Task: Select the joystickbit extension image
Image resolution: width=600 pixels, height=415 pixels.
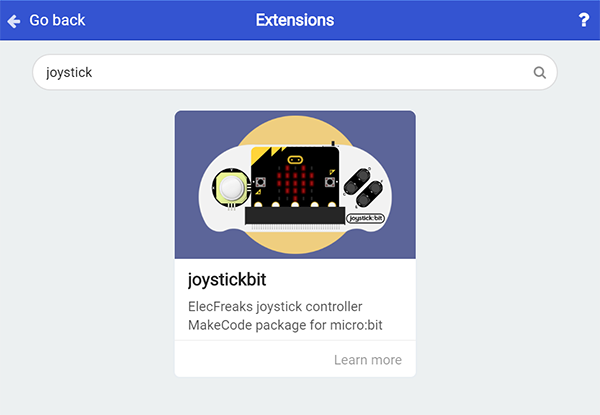Action: click(x=295, y=185)
